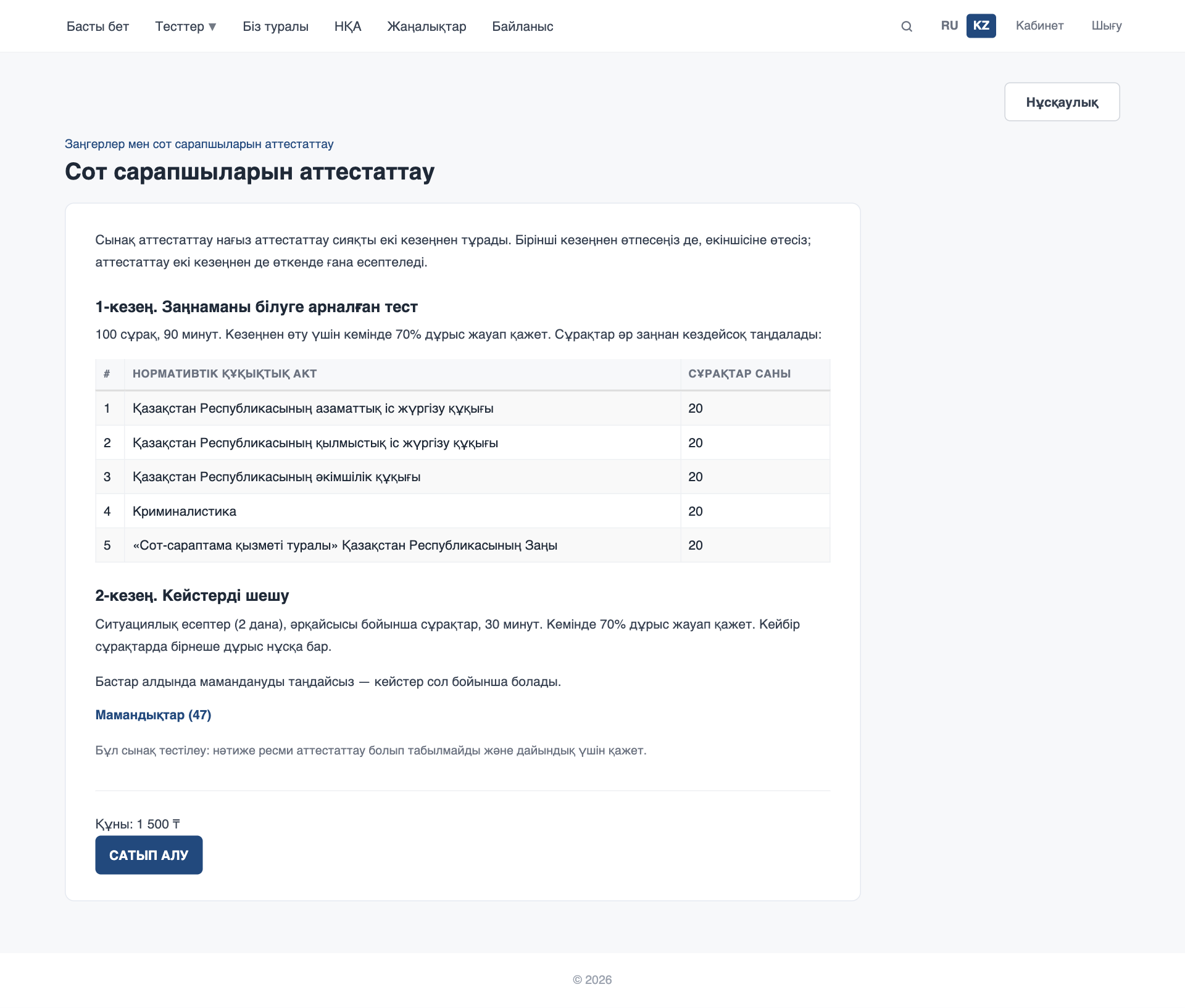Select the «Сот-сараптама қызметі туралы» law row
Image resolution: width=1185 pixels, height=1008 pixels.
(x=462, y=545)
